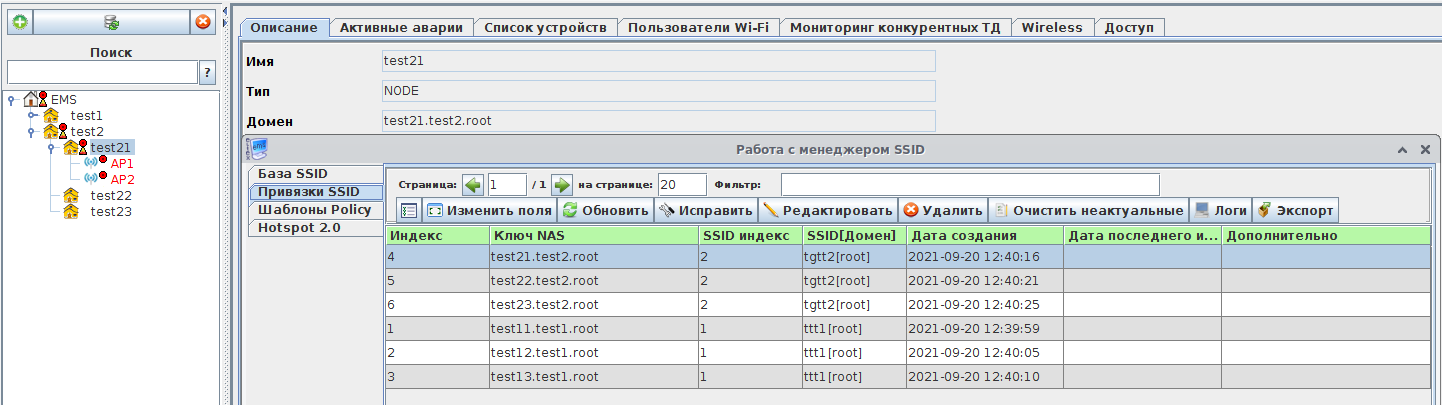Open the Доступ tab
The height and width of the screenshot is (405, 1442).
[1129, 27]
